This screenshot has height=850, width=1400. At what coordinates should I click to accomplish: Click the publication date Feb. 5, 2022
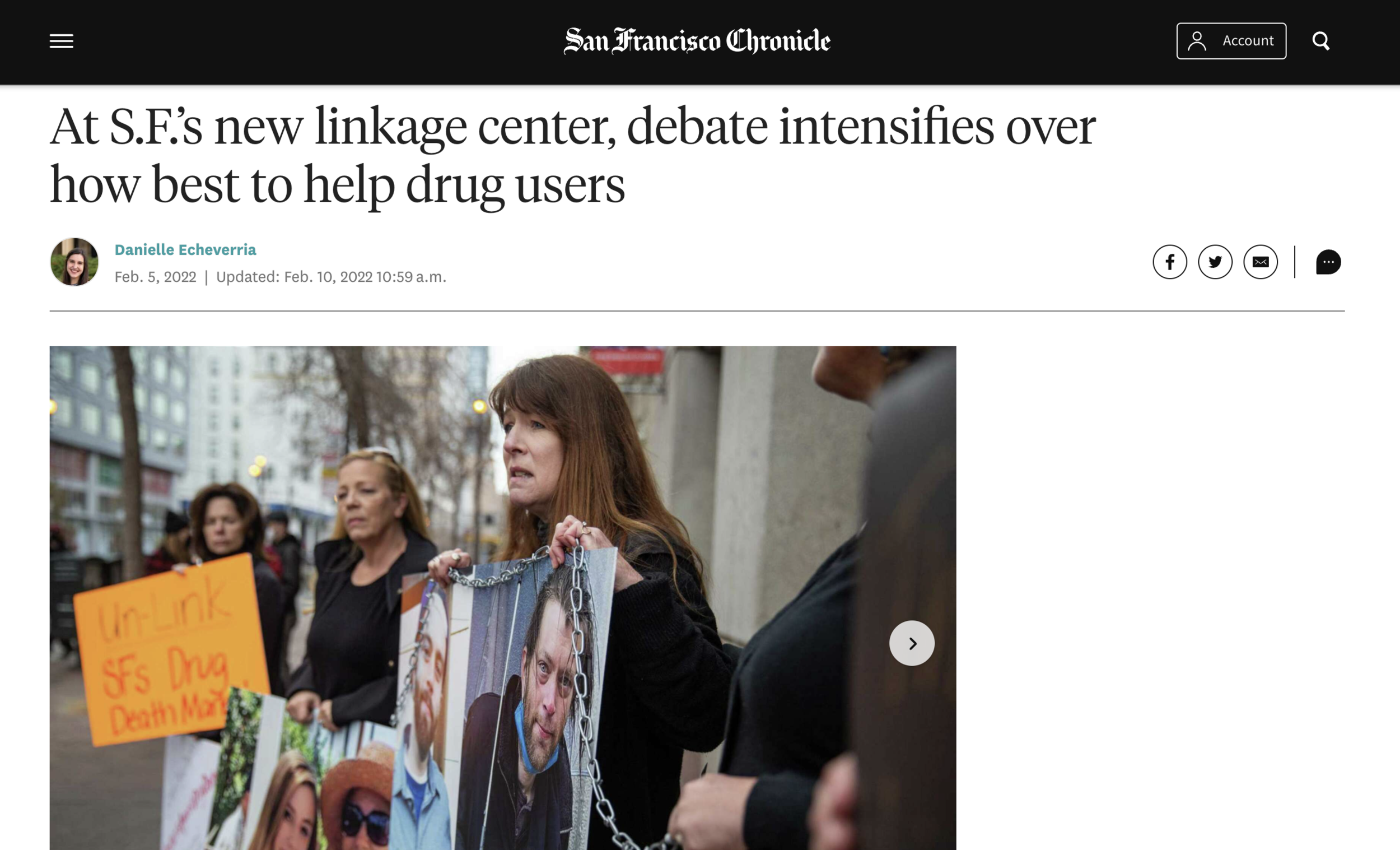[x=155, y=277]
